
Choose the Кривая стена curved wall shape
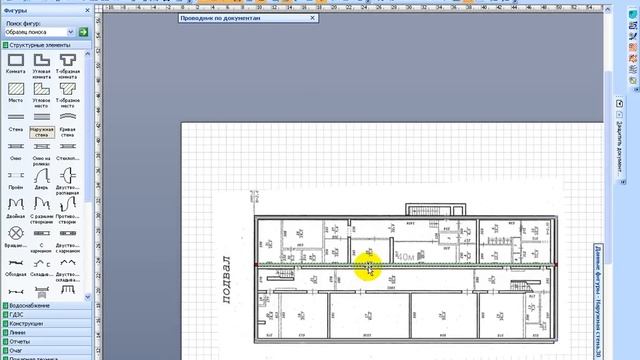click(x=67, y=124)
